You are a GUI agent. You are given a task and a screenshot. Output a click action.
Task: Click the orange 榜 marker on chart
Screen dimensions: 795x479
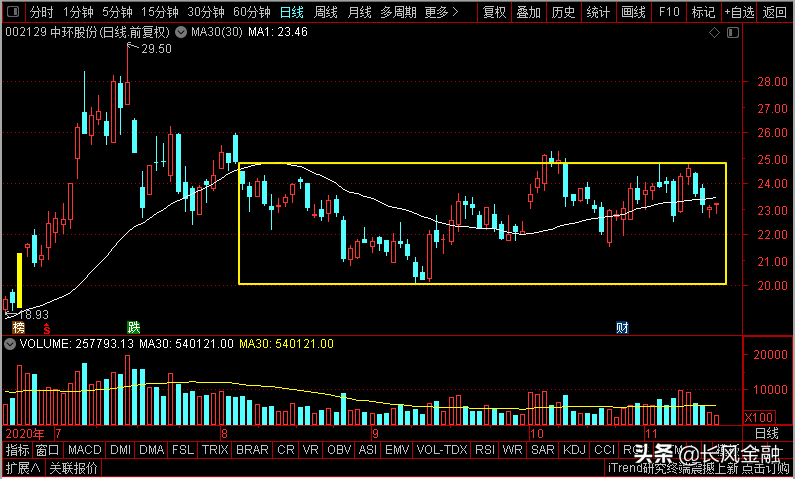click(x=17, y=327)
